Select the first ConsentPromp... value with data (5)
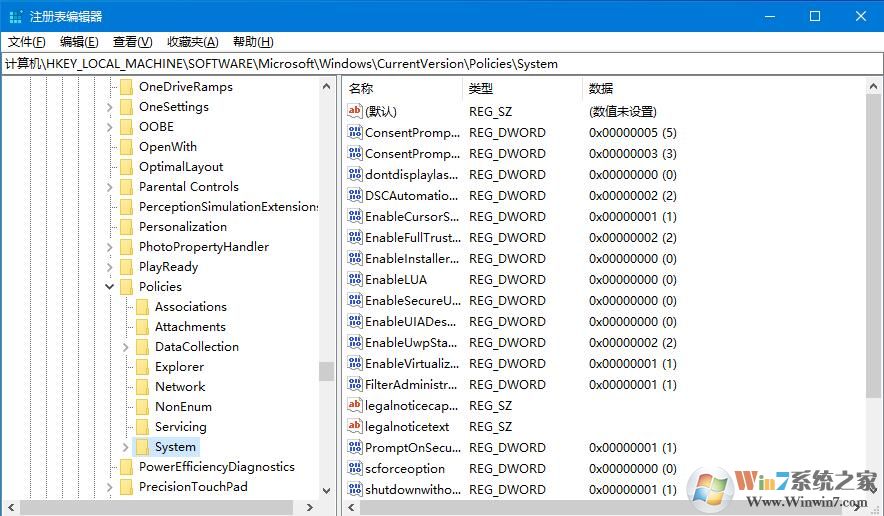 [x=412, y=133]
